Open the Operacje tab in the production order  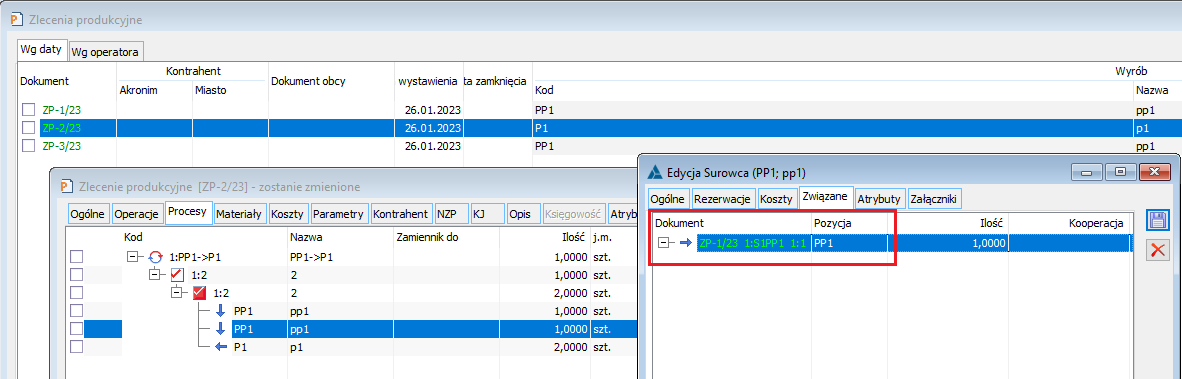(137, 214)
